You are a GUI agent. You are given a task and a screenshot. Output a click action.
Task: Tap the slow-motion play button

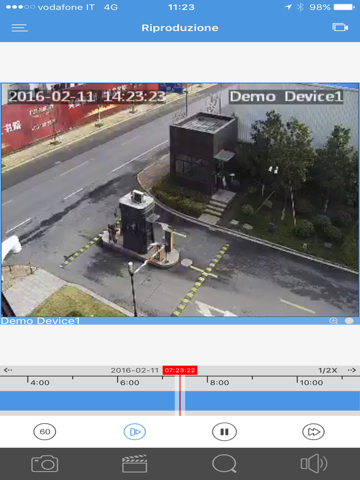[135, 432]
